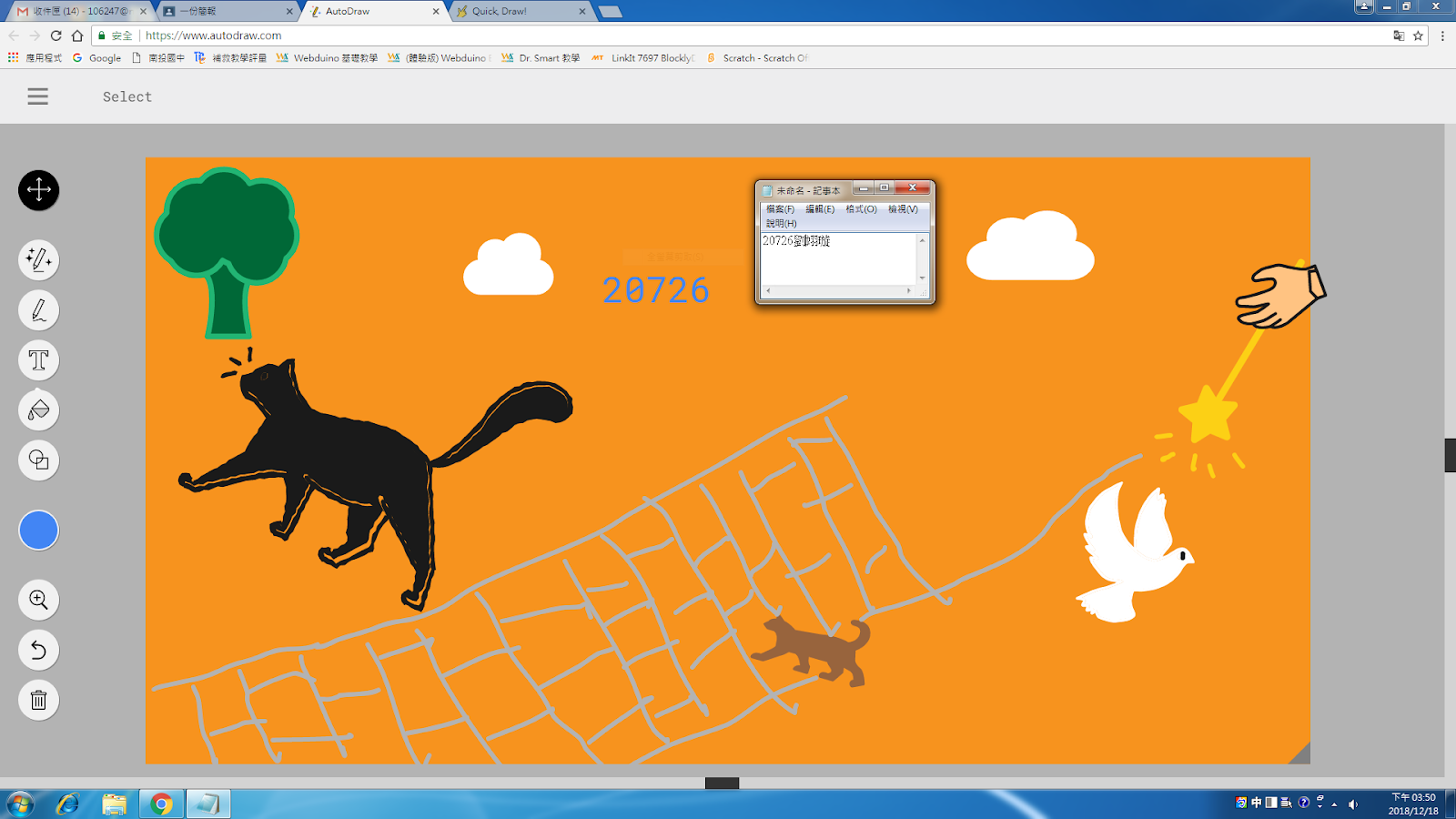Choose the AutoDraw magic pencil tool
1456x819 pixels.
tap(39, 260)
